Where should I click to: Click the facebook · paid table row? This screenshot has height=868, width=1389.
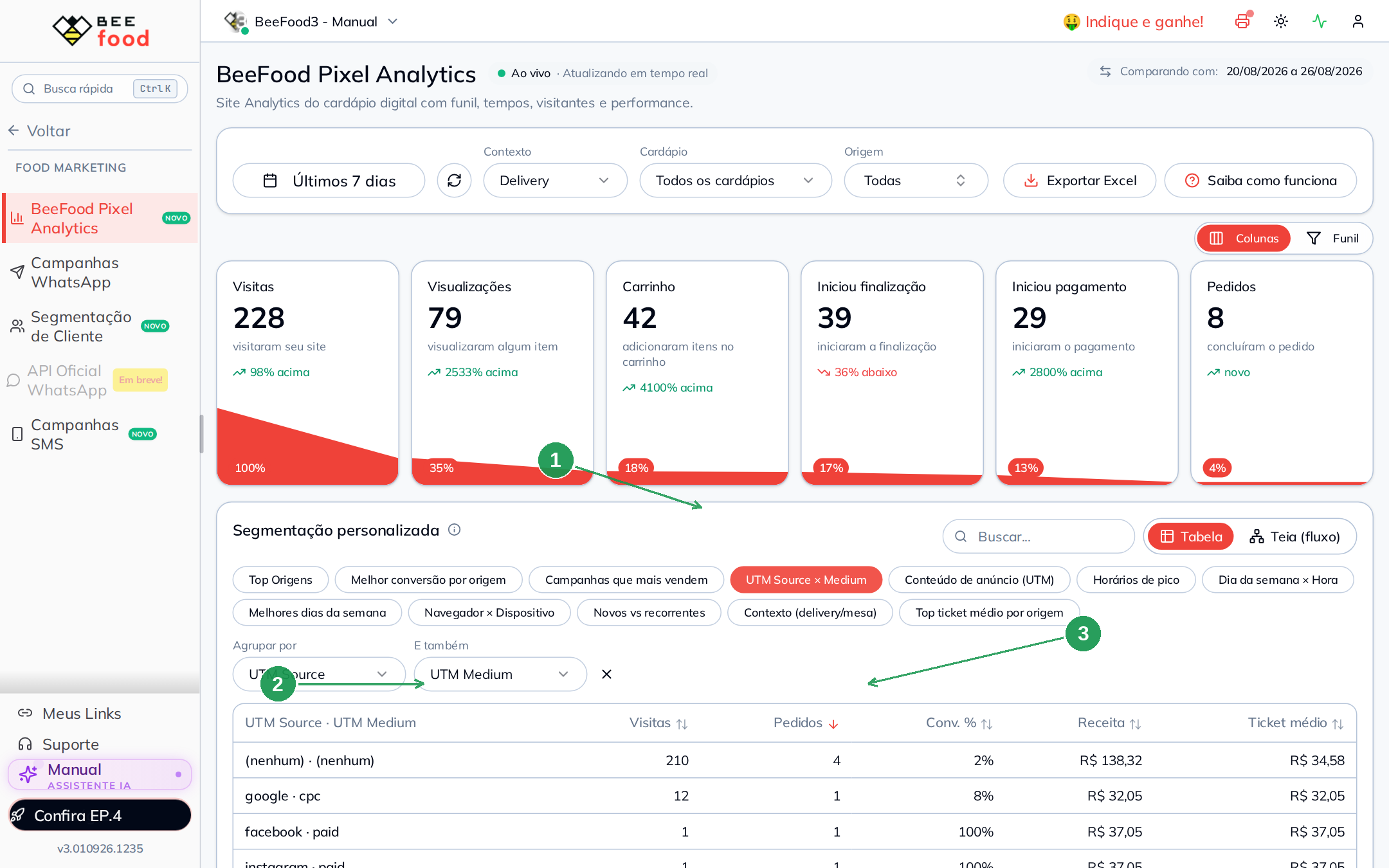[x=795, y=832]
